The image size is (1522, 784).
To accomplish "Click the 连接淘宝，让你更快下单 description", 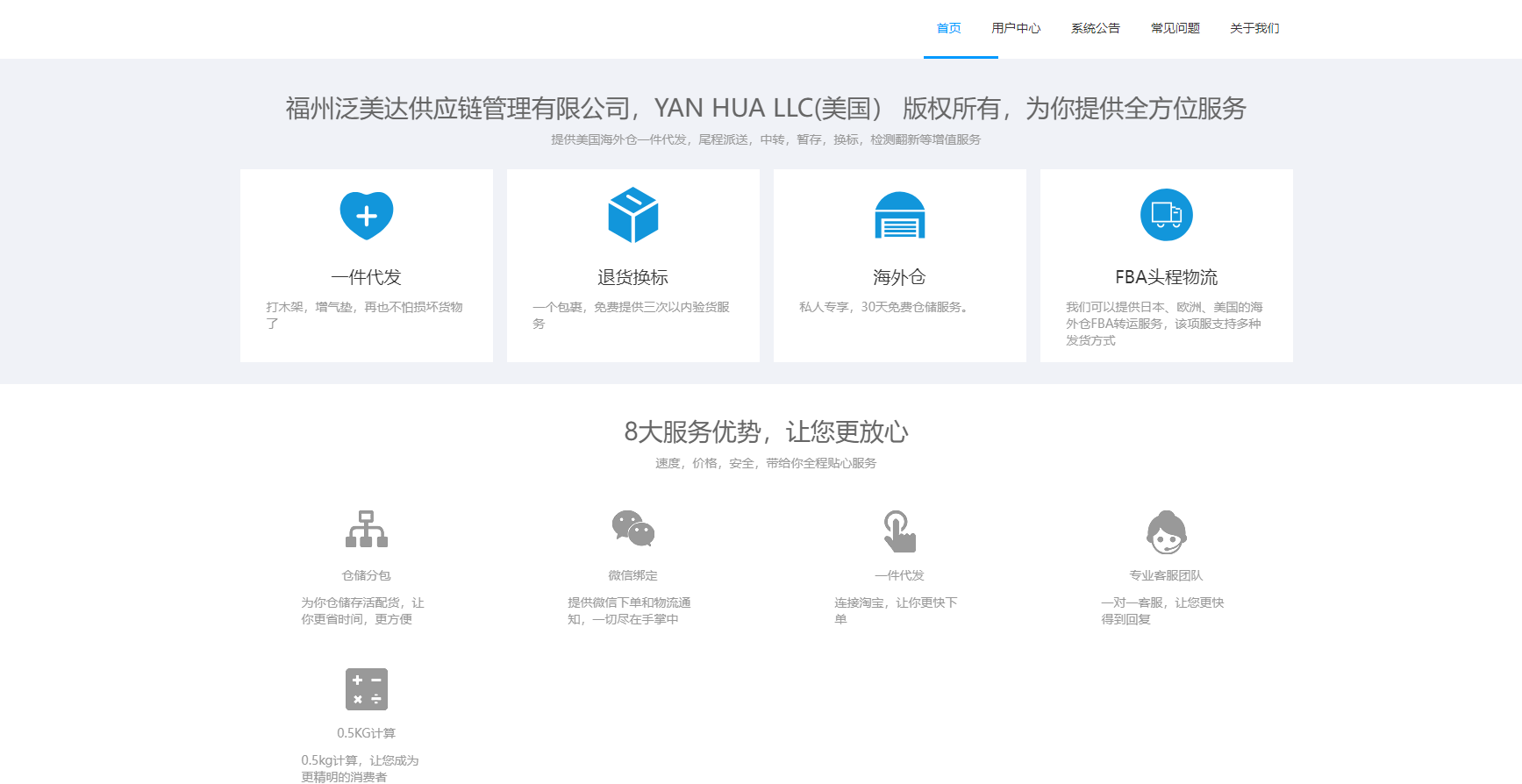I will [x=897, y=610].
